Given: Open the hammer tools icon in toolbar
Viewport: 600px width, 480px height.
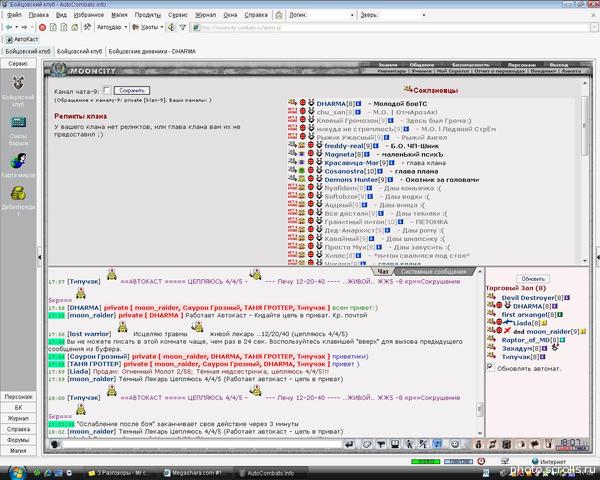Looking at the screenshot, I should (x=87, y=27).
